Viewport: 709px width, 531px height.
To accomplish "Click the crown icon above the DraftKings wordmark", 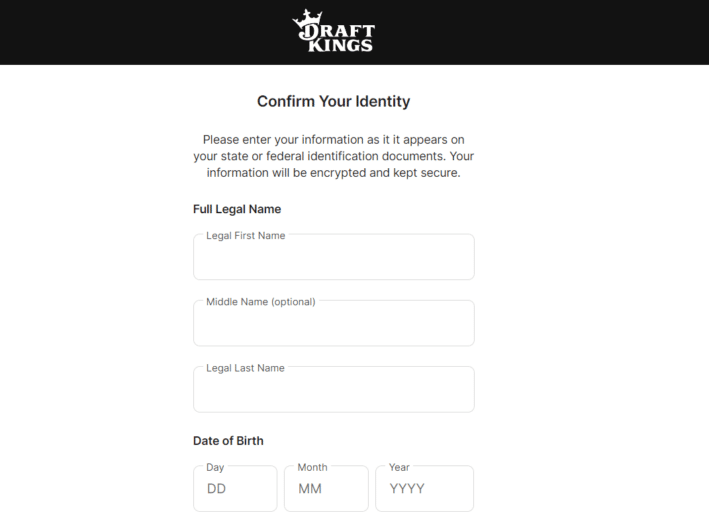I will pos(307,18).
